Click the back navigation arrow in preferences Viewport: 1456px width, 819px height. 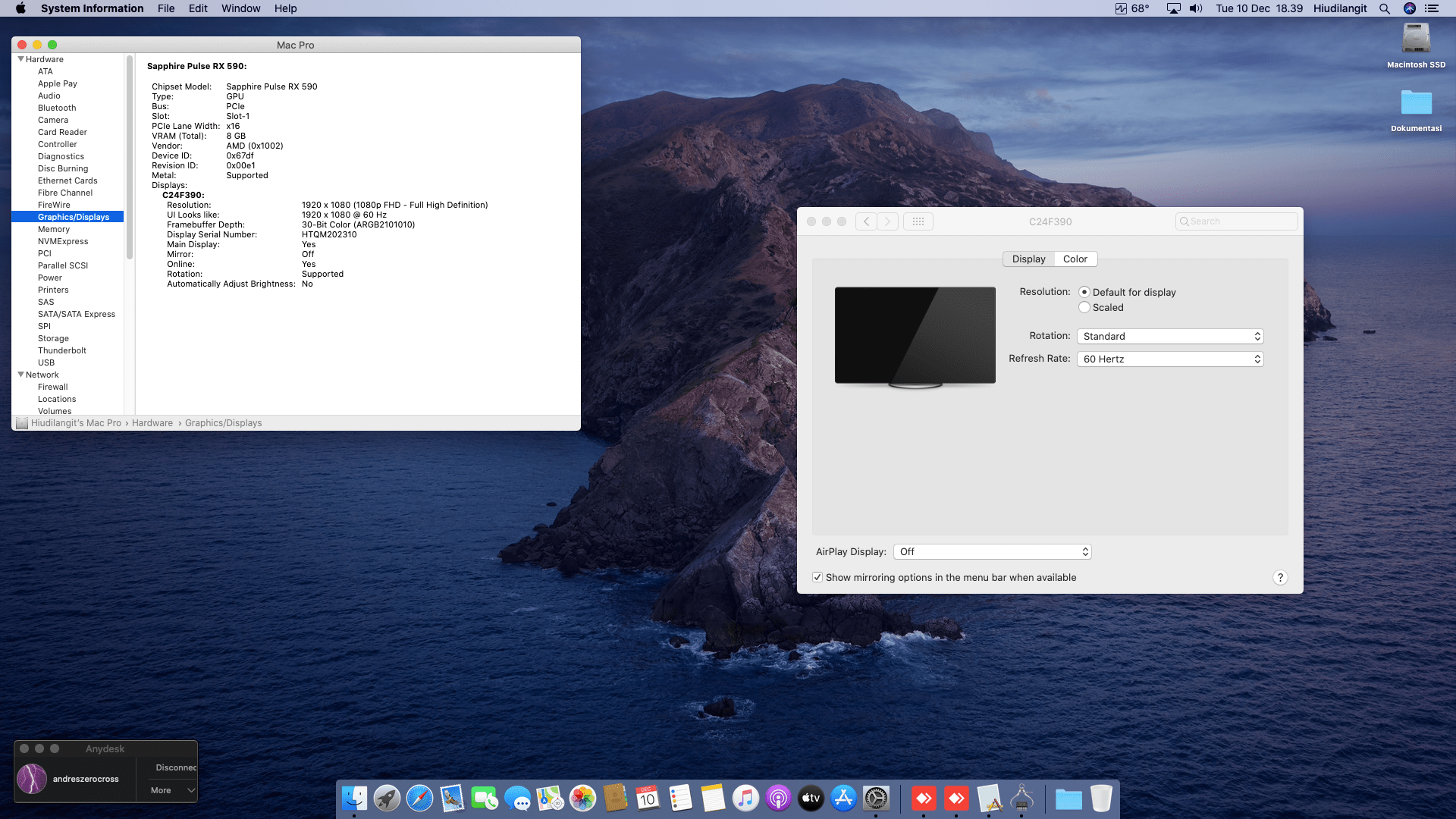tap(866, 221)
